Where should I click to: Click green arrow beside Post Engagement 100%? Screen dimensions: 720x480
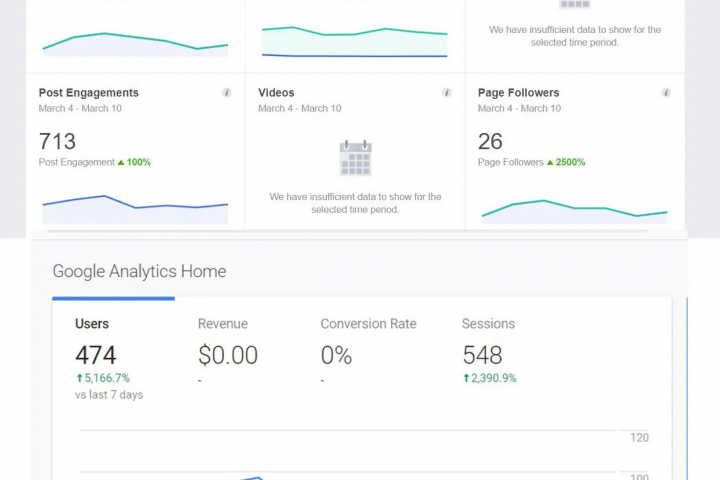coord(121,162)
